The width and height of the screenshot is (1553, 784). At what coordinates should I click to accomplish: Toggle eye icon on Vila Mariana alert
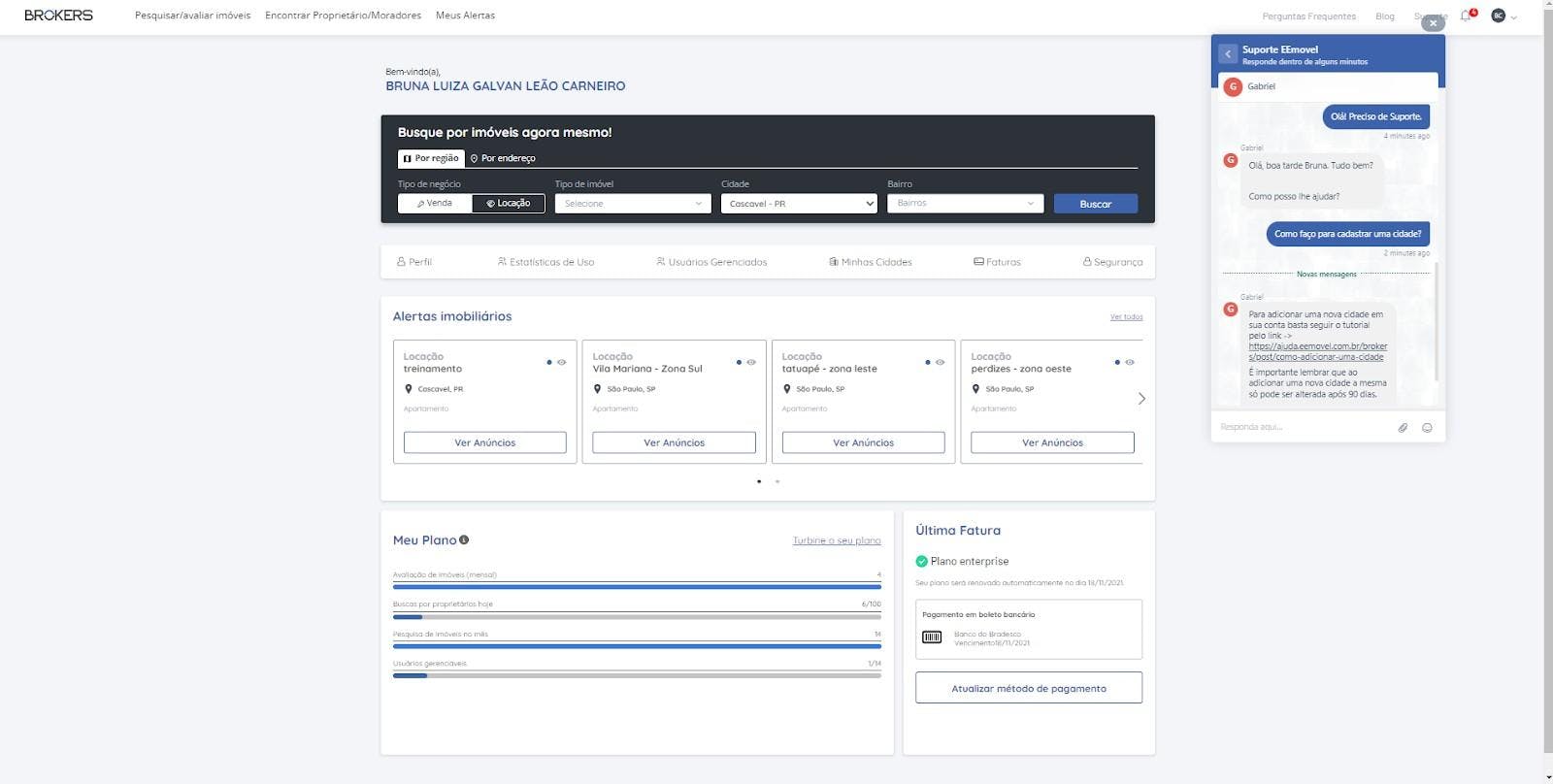[x=750, y=362]
